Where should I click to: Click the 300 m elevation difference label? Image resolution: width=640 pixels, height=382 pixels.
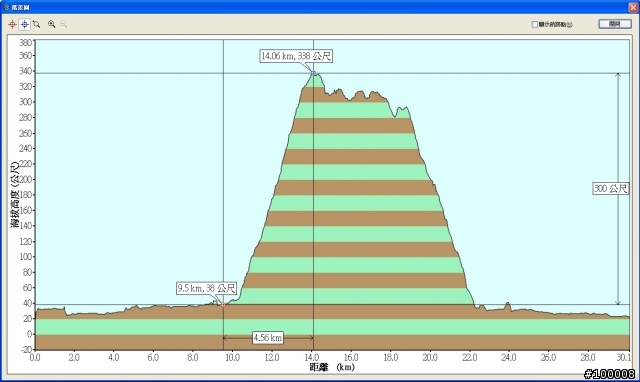(611, 188)
